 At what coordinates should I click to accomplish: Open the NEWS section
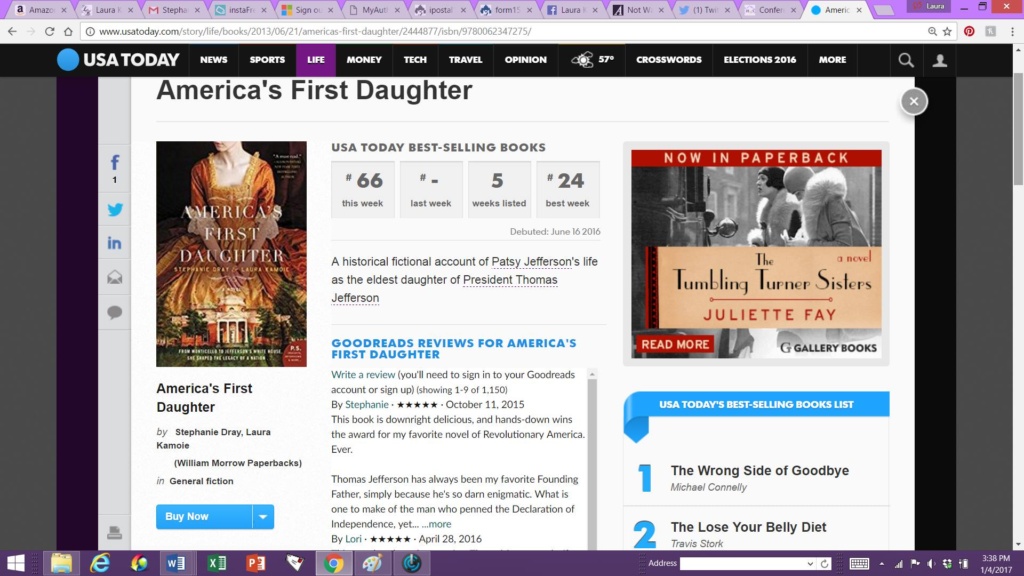coord(214,59)
